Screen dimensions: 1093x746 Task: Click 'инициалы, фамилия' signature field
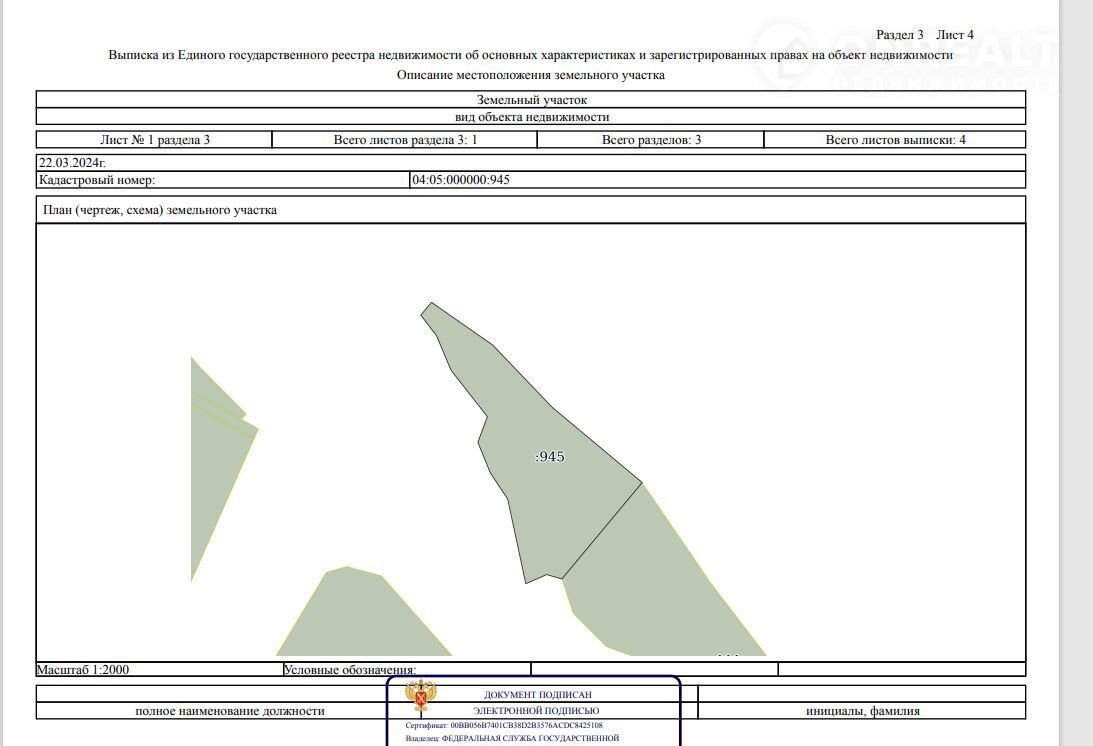[862, 711]
